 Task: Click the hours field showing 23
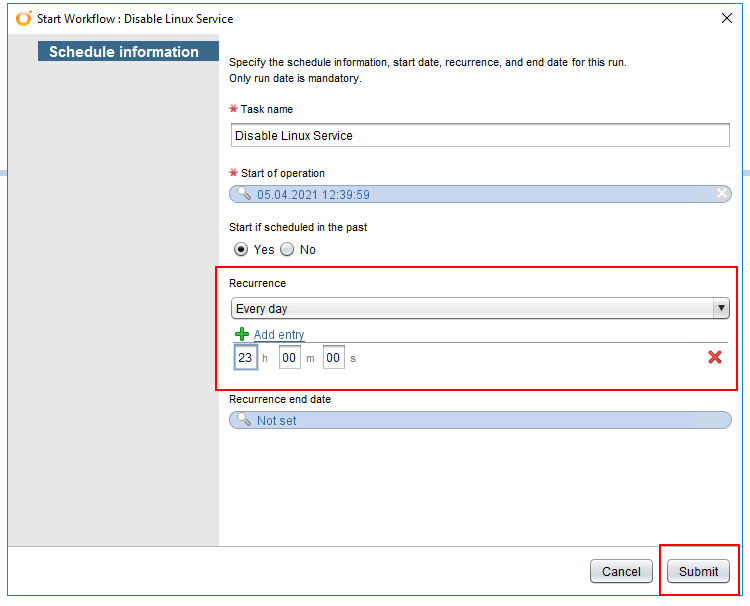[x=245, y=358]
